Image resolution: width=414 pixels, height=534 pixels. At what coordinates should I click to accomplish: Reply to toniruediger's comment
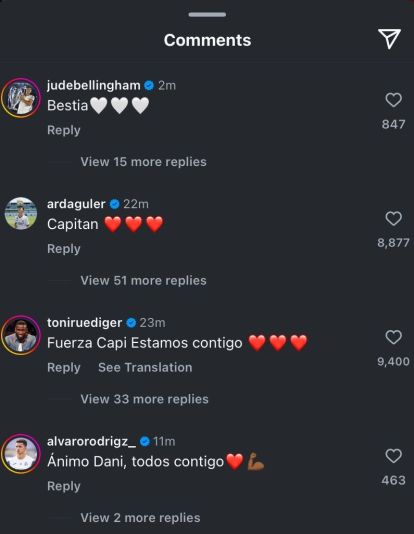tap(64, 367)
